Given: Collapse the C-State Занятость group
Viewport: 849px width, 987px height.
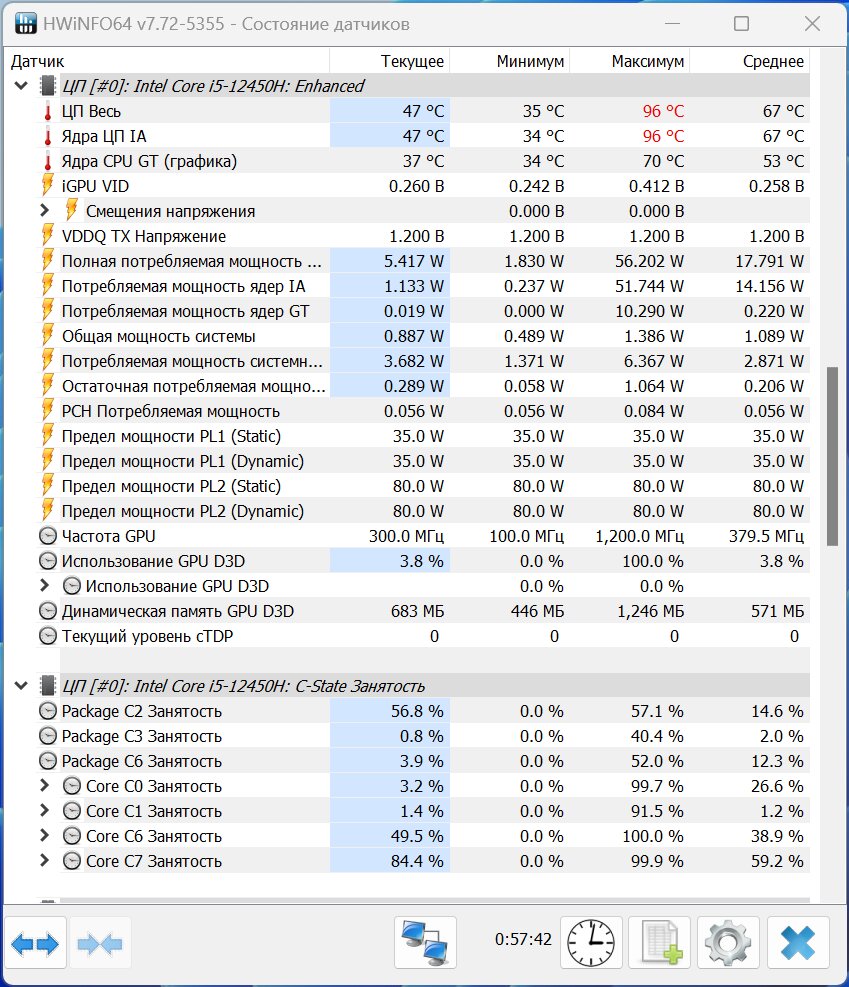Looking at the screenshot, I should click(x=21, y=685).
